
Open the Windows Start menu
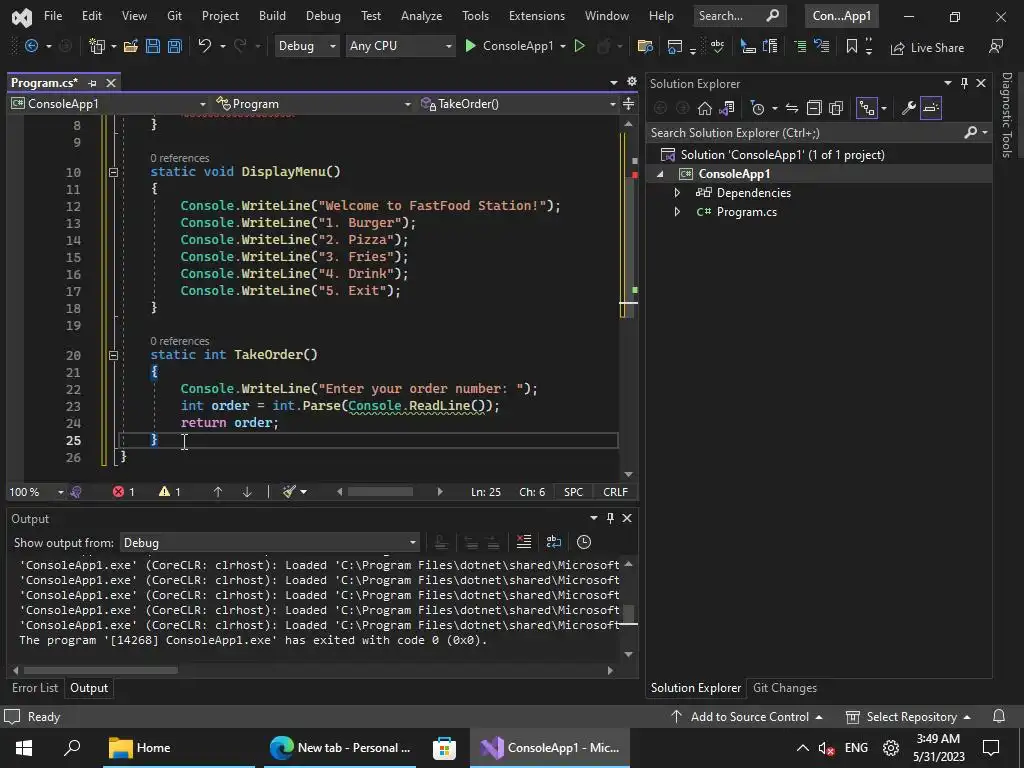pyautogui.click(x=24, y=748)
